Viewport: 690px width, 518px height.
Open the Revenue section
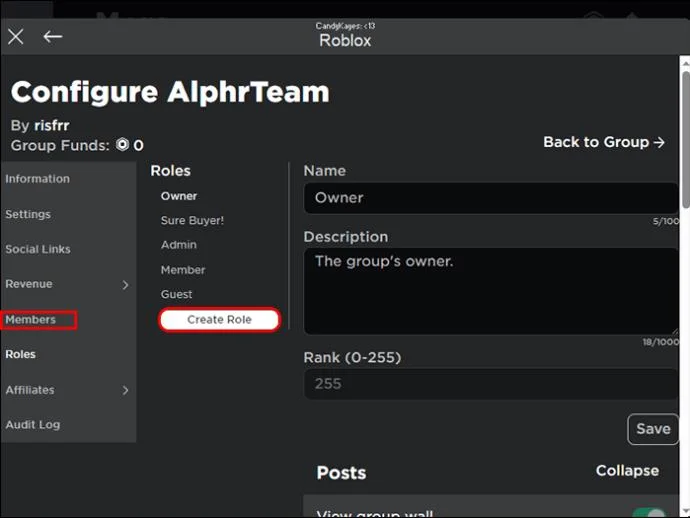[29, 284]
